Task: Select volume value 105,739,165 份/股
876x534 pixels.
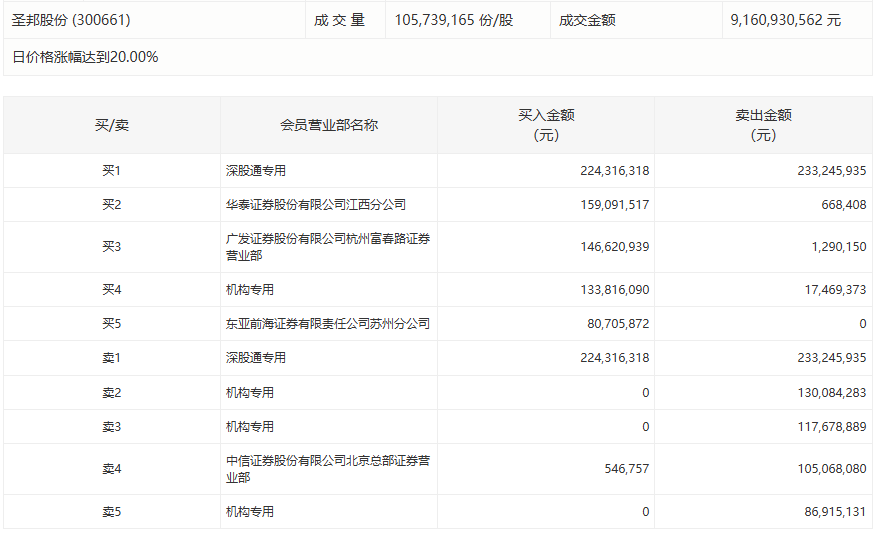Action: pos(454,20)
